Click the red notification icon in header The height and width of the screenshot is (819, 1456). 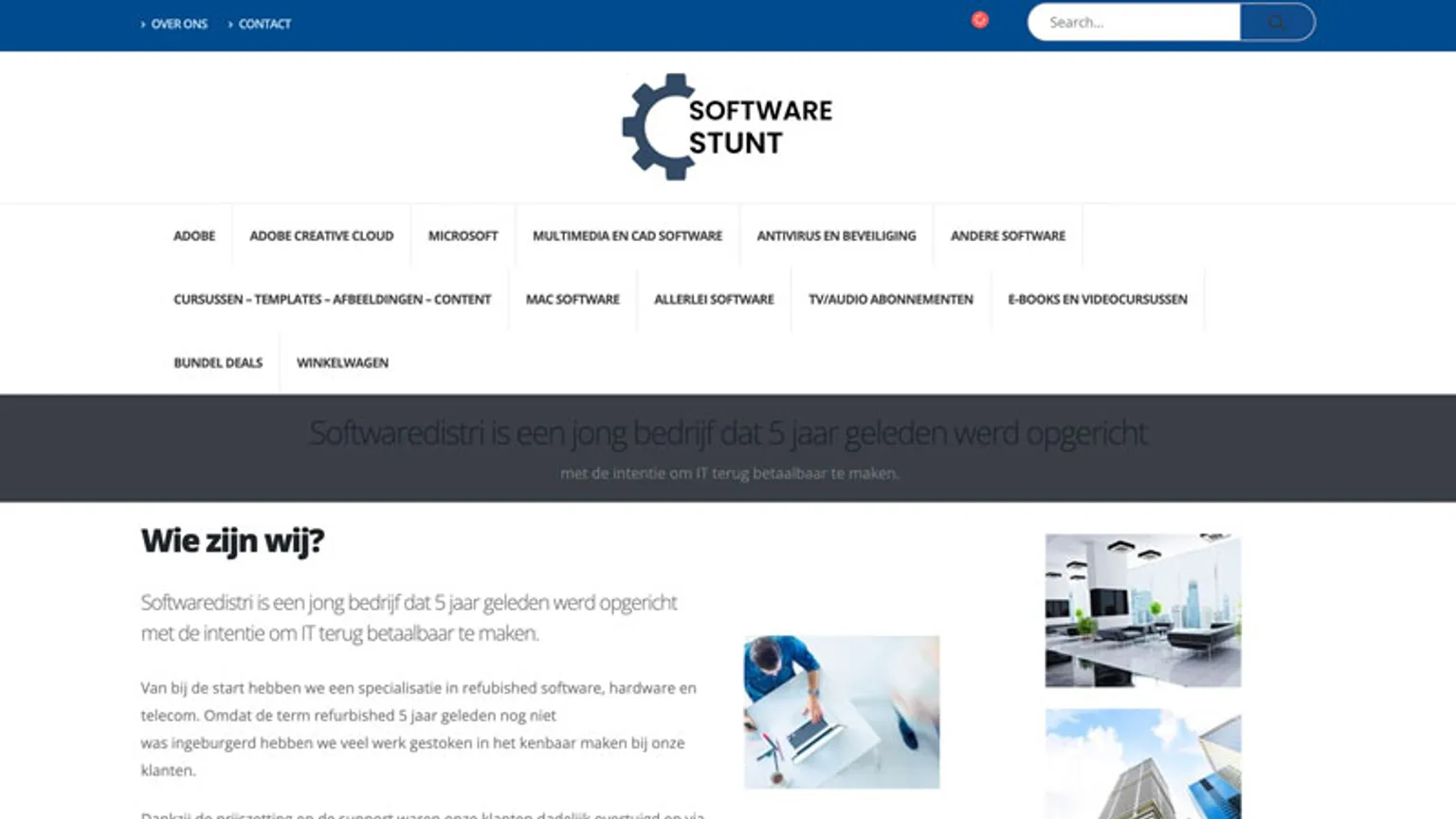click(980, 20)
